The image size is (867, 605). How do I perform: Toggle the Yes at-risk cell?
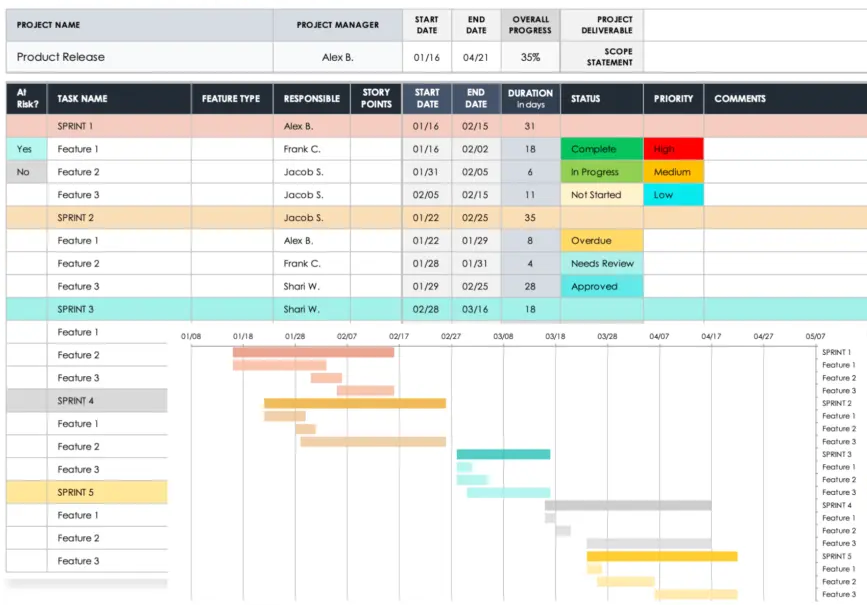click(25, 149)
